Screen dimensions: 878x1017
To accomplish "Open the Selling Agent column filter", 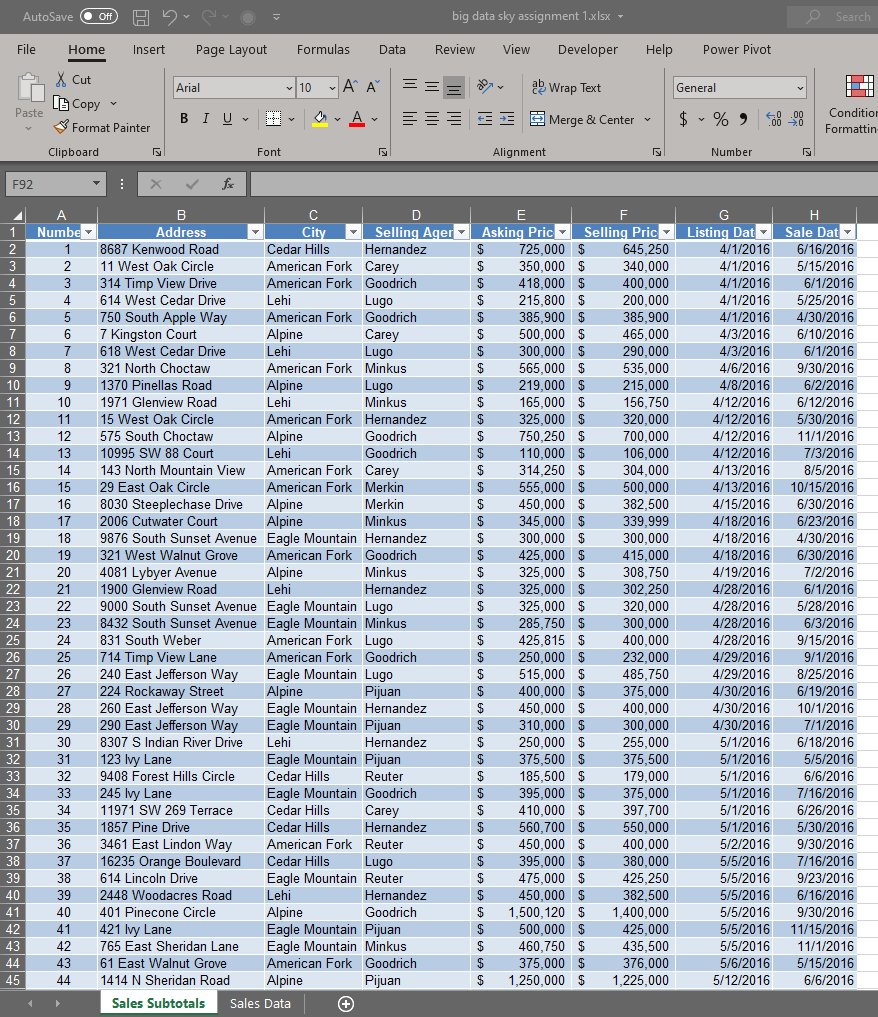I will 461,231.
